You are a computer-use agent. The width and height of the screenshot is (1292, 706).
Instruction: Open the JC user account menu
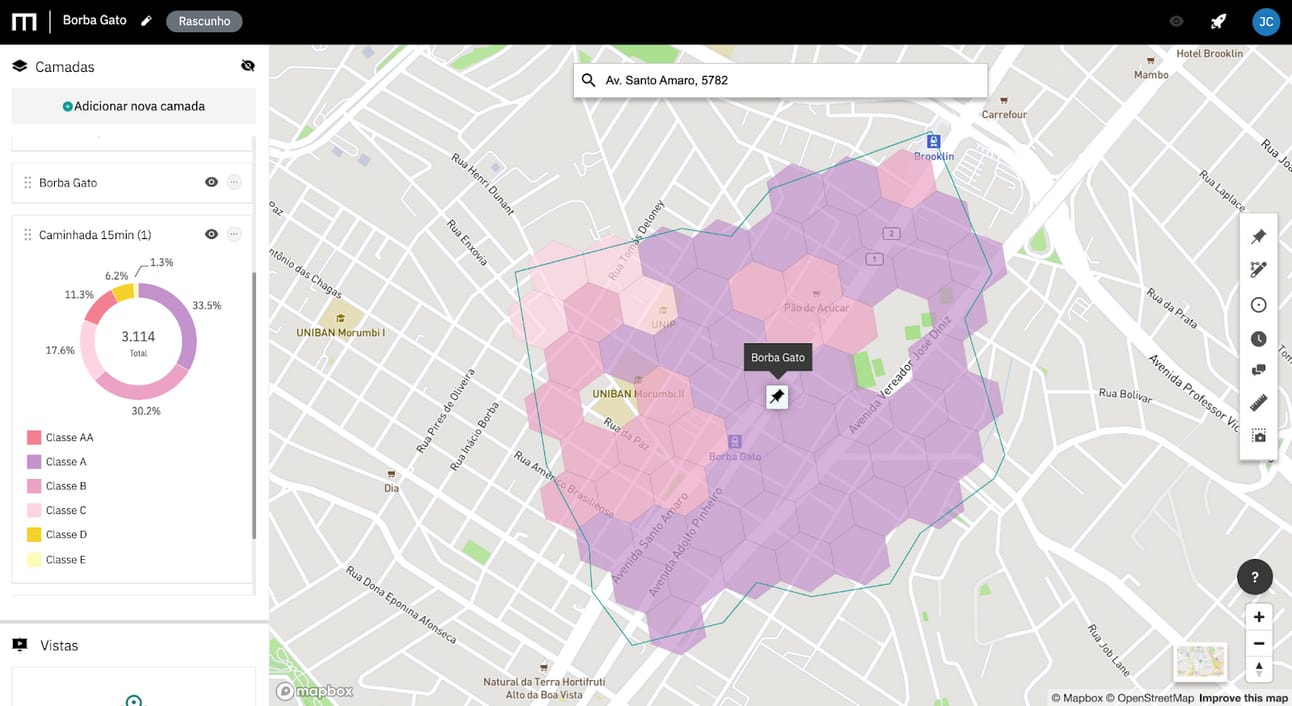click(1266, 21)
